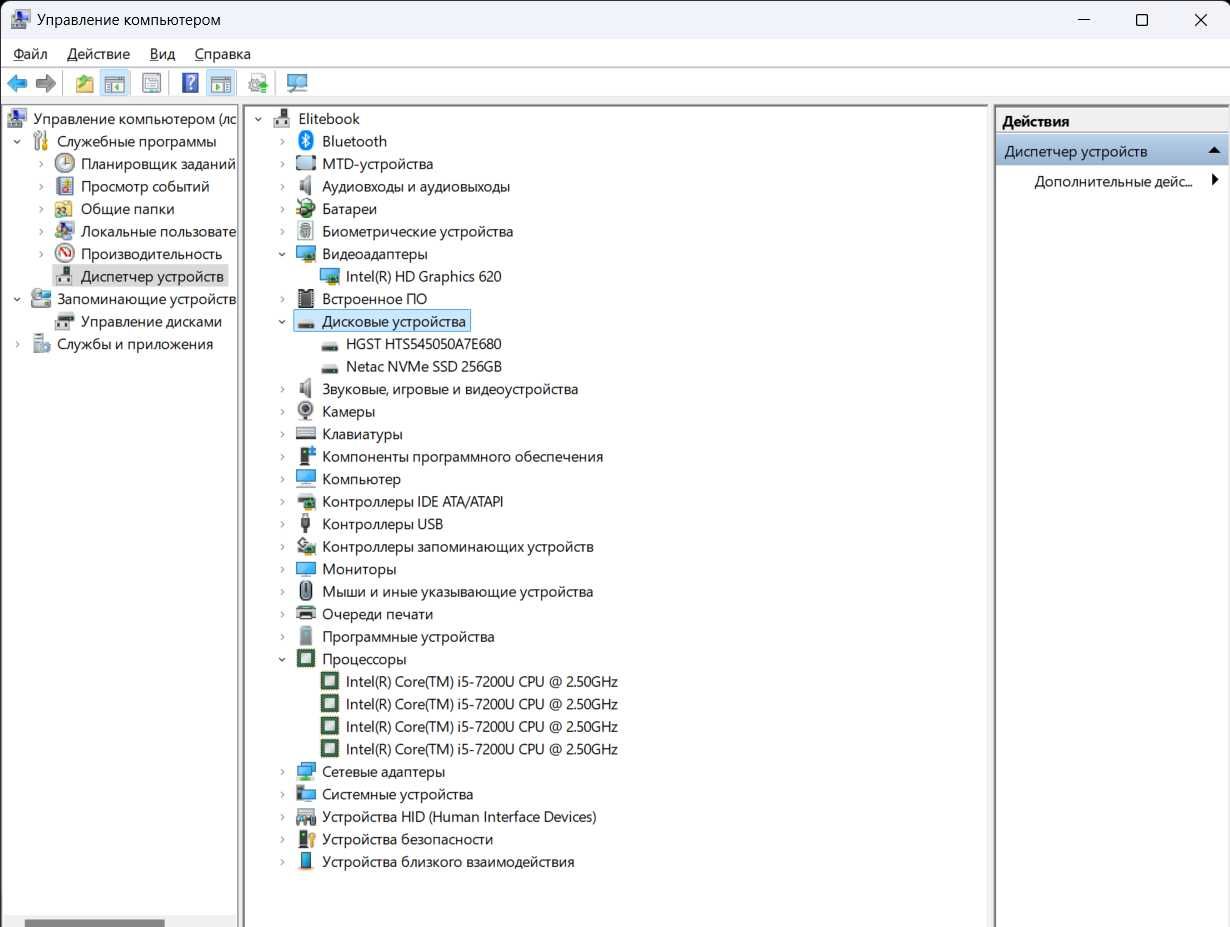Expand Компоненты программного обеспечения
This screenshot has width=1230, height=927.
tap(283, 456)
